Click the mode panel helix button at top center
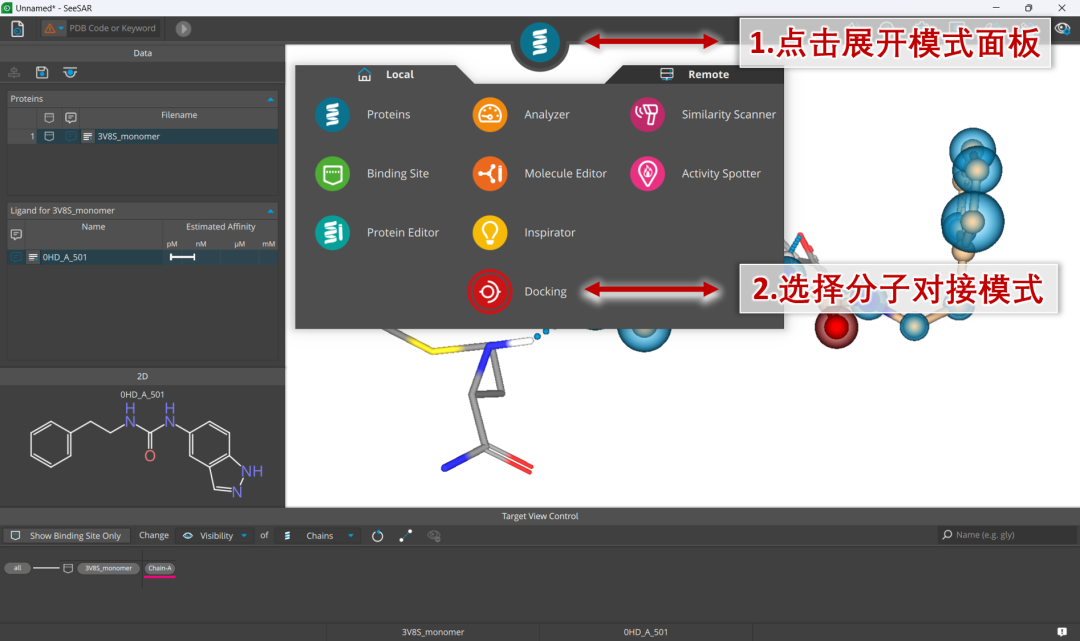1080x641 pixels. pos(540,42)
